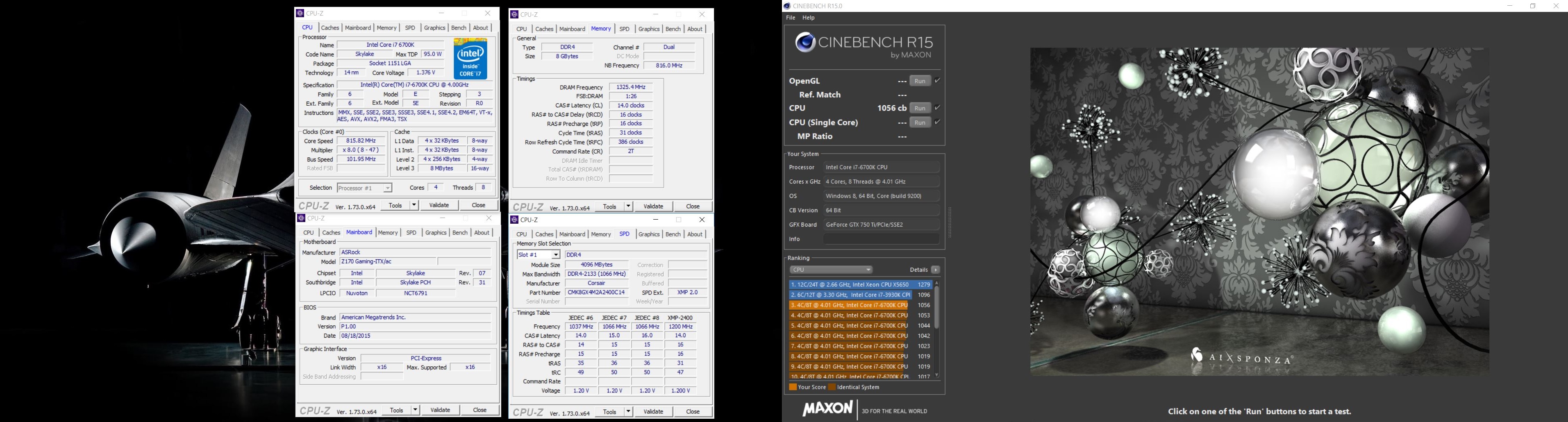Open Tools dropdown arrow in Mainboard window

[x=415, y=411]
